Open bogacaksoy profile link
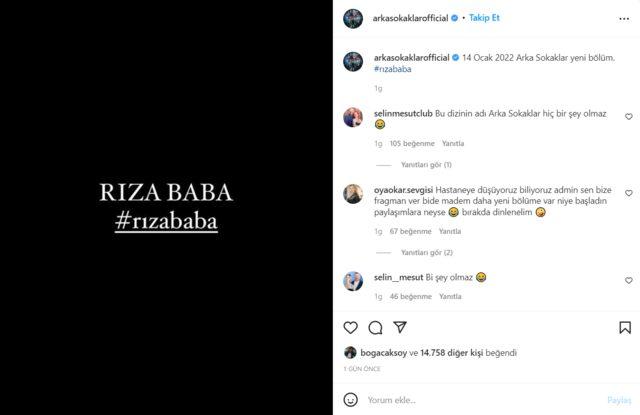 tap(384, 353)
